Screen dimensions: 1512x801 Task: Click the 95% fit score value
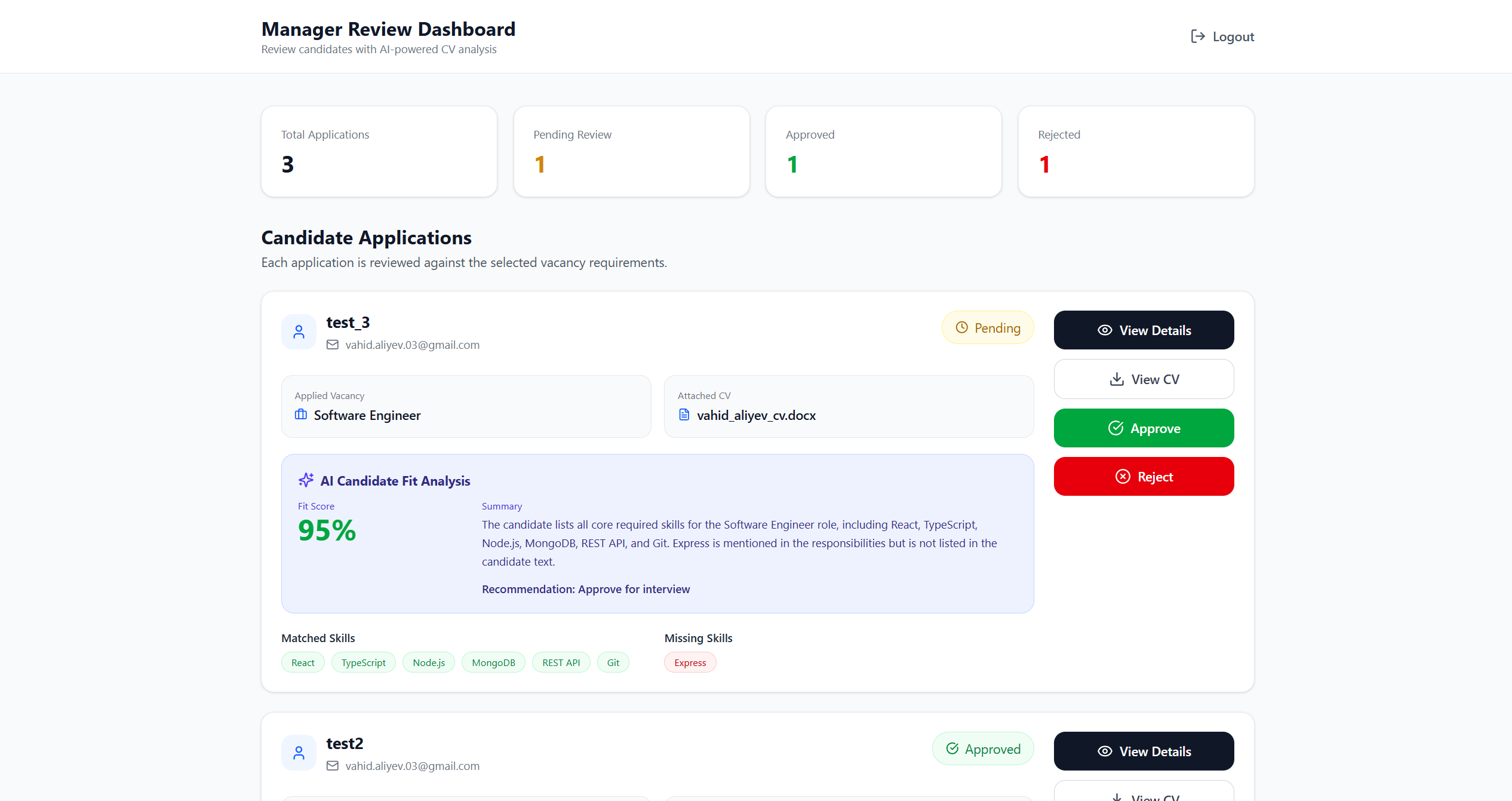[x=327, y=530]
